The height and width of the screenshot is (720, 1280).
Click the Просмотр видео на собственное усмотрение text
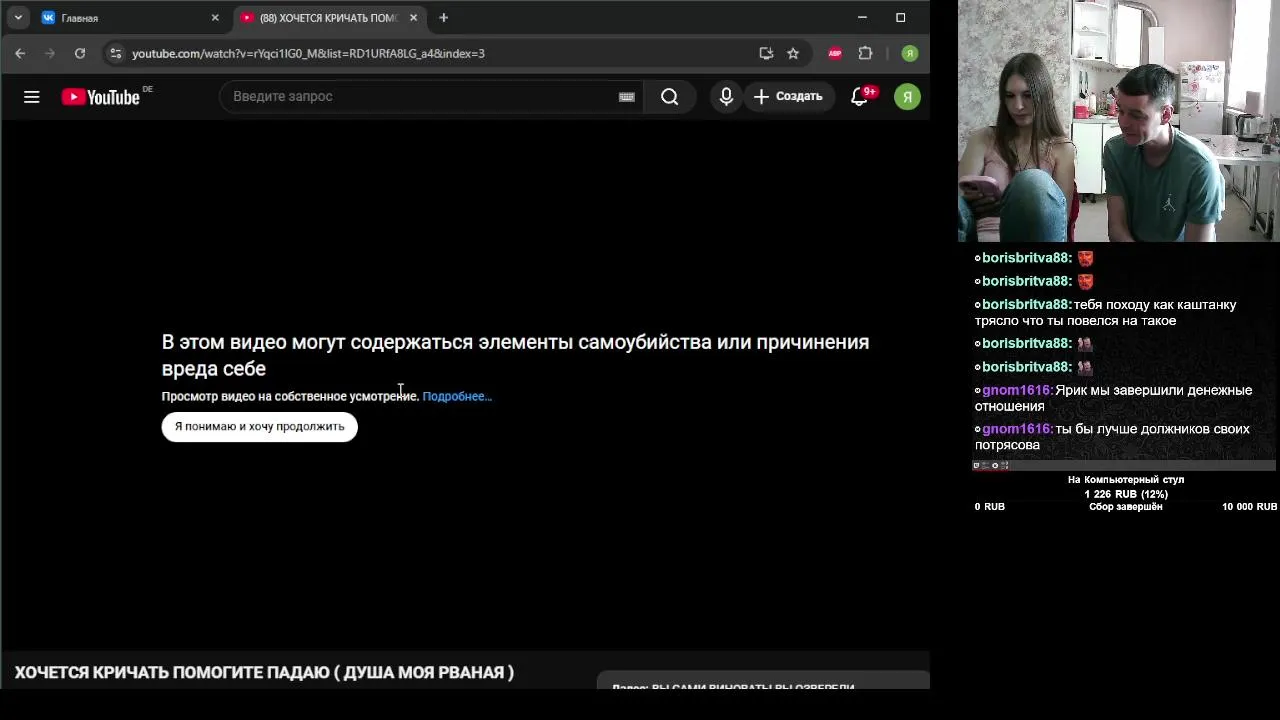pos(290,396)
